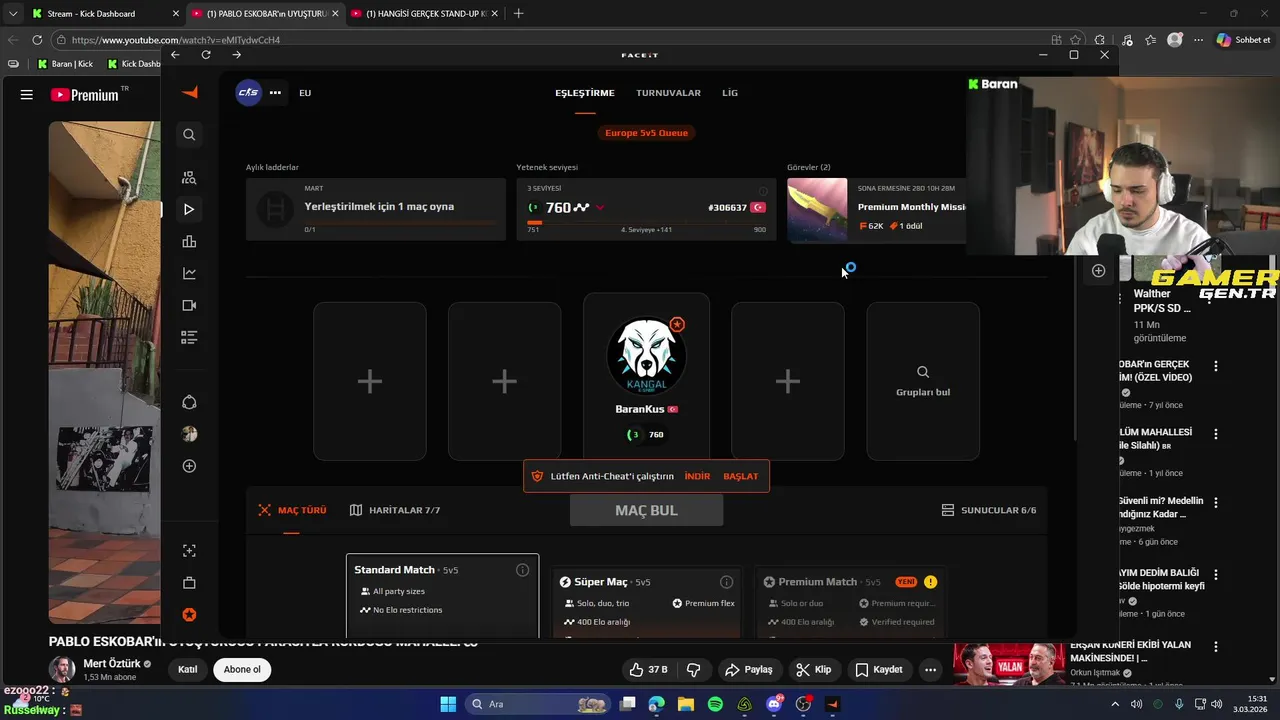Open the YouTube hamburger menu

27,95
